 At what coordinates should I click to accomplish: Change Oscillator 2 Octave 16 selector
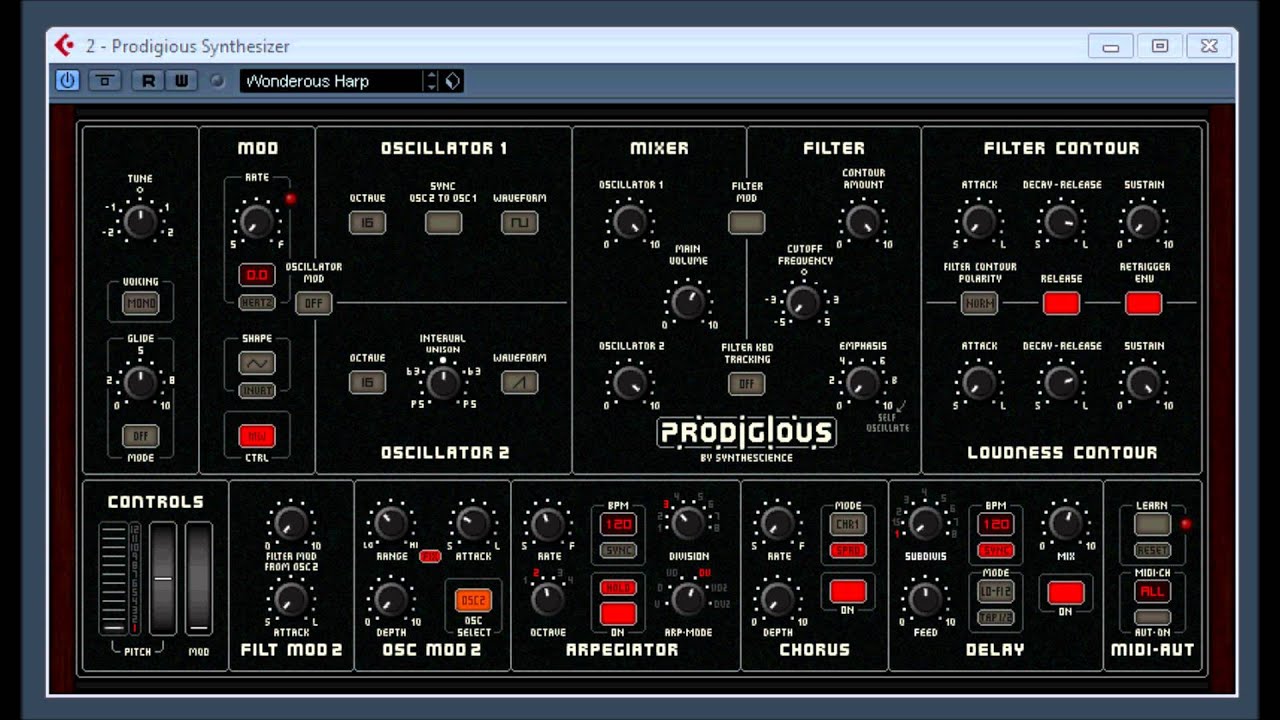pyautogui.click(x=367, y=382)
